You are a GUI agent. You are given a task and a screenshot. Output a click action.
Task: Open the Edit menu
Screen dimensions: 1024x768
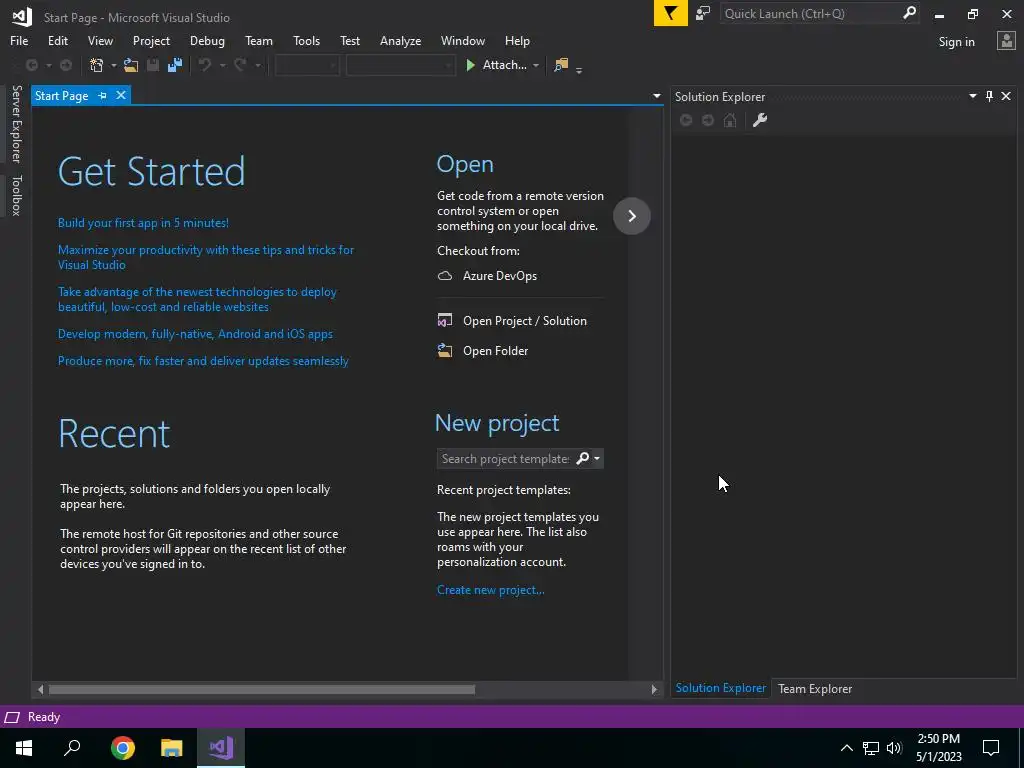pos(57,40)
